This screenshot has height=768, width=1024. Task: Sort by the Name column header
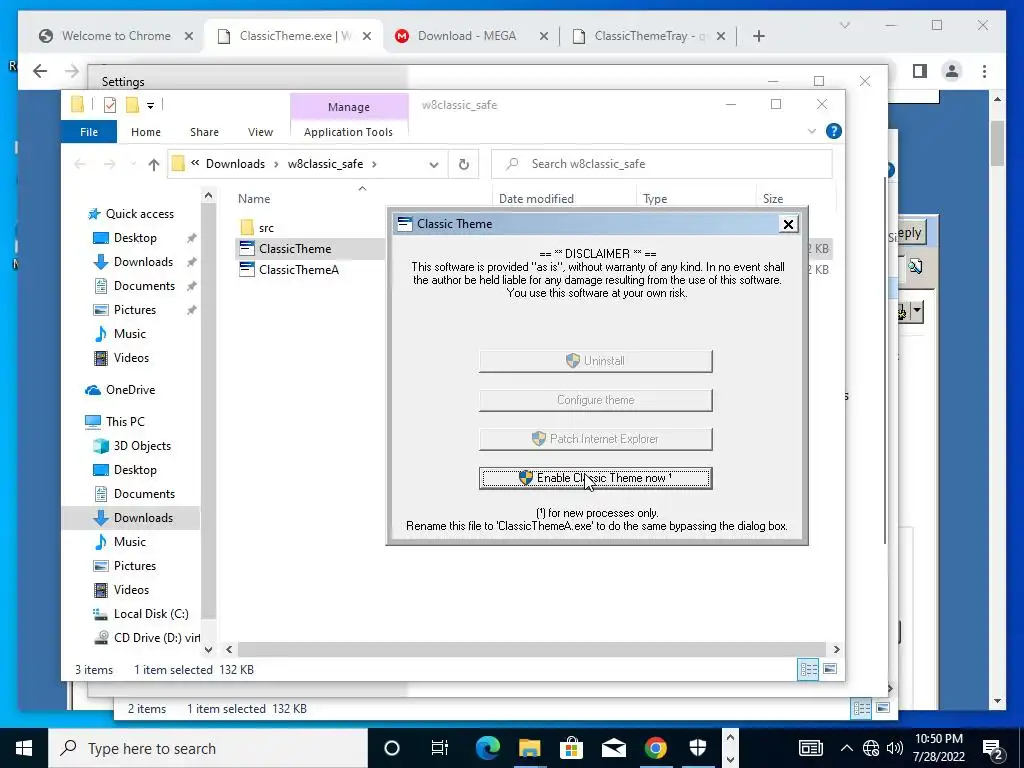click(x=254, y=199)
